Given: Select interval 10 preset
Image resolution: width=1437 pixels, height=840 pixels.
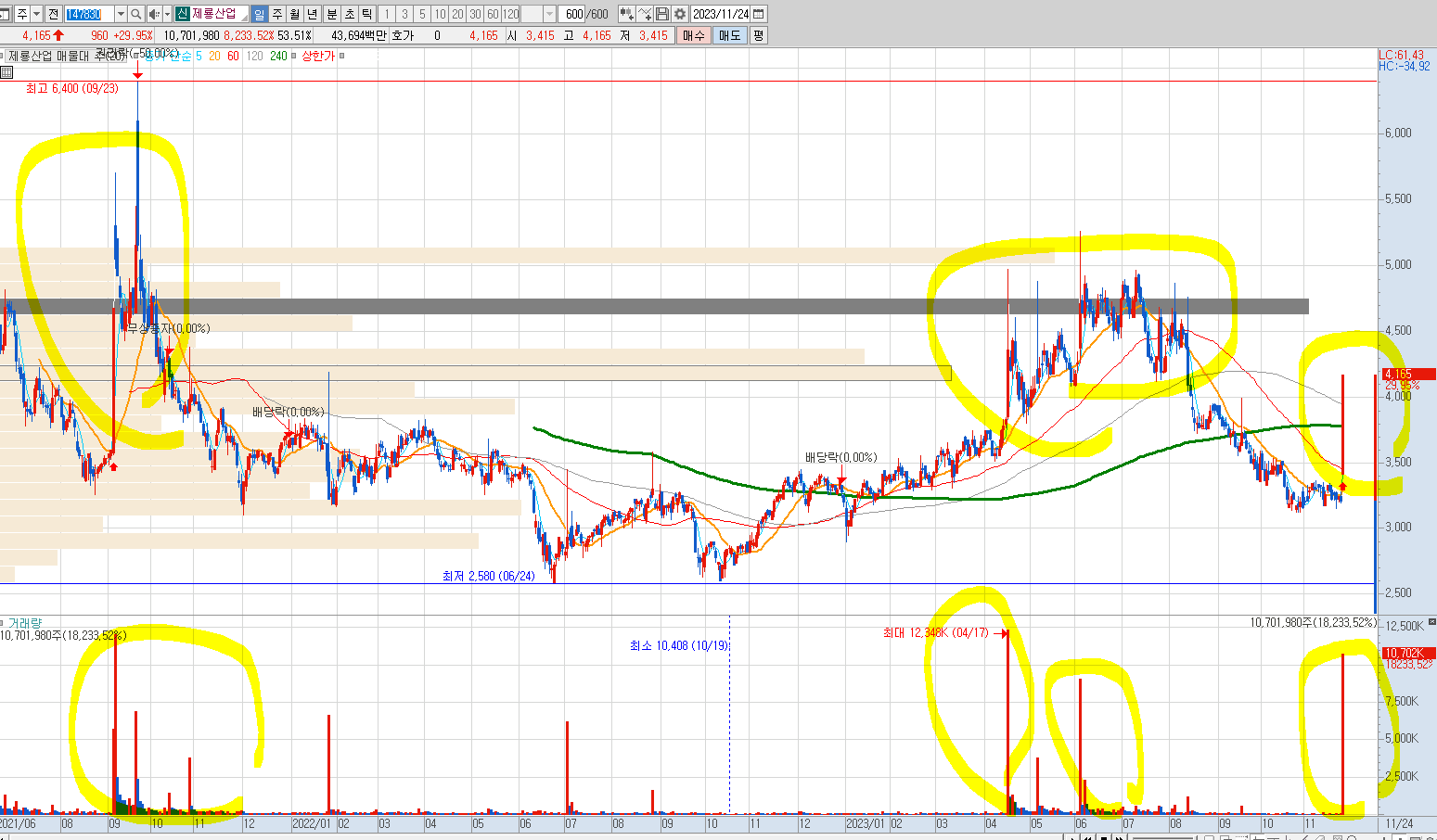Looking at the screenshot, I should tap(440, 14).
